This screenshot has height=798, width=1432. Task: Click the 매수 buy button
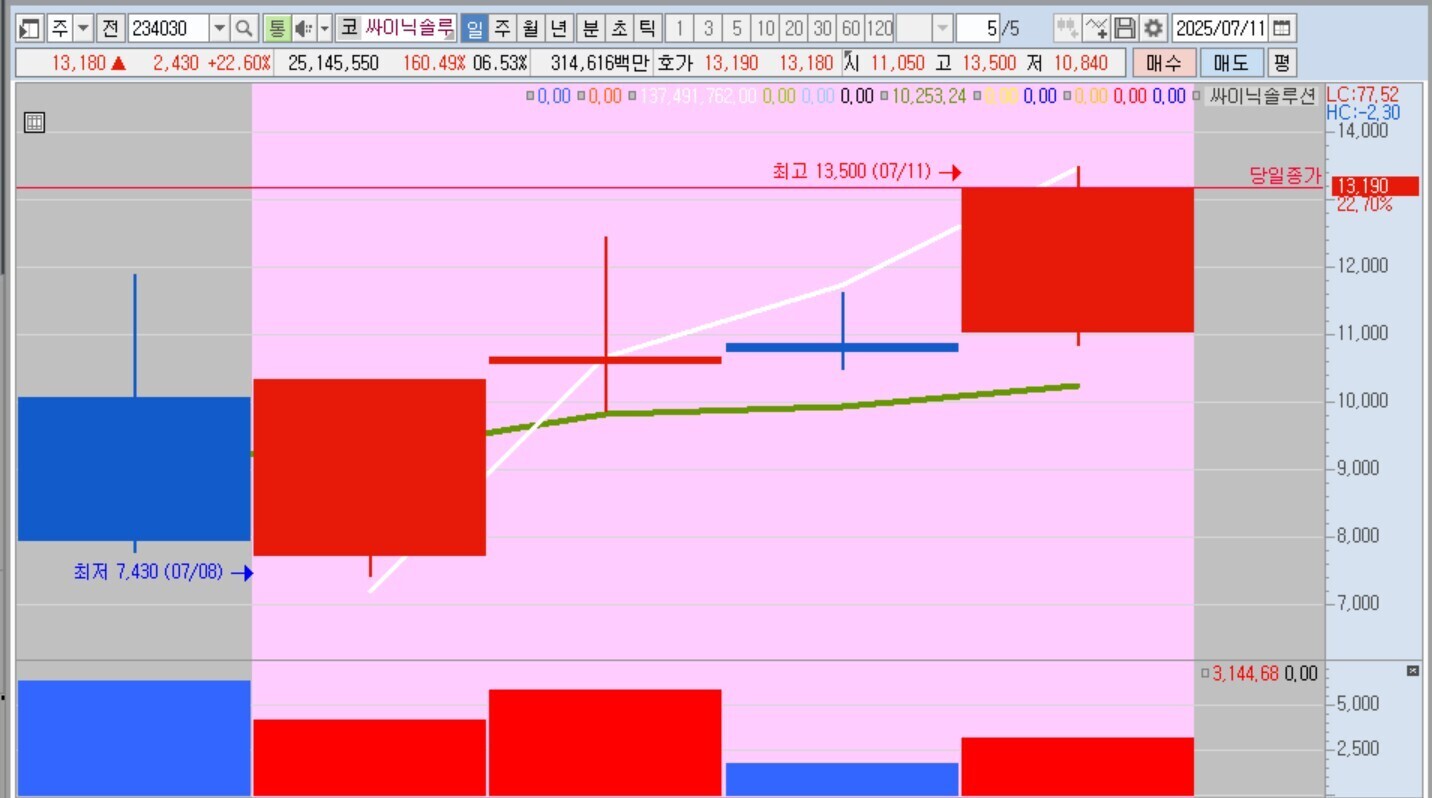[x=1164, y=63]
